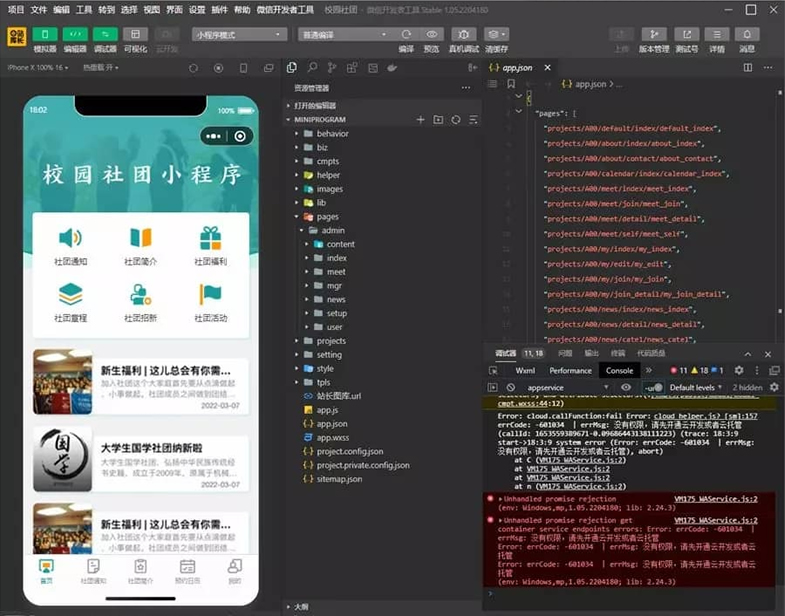785x616 pixels.
Task: Detach the simulator window icon
Action: 269,68
